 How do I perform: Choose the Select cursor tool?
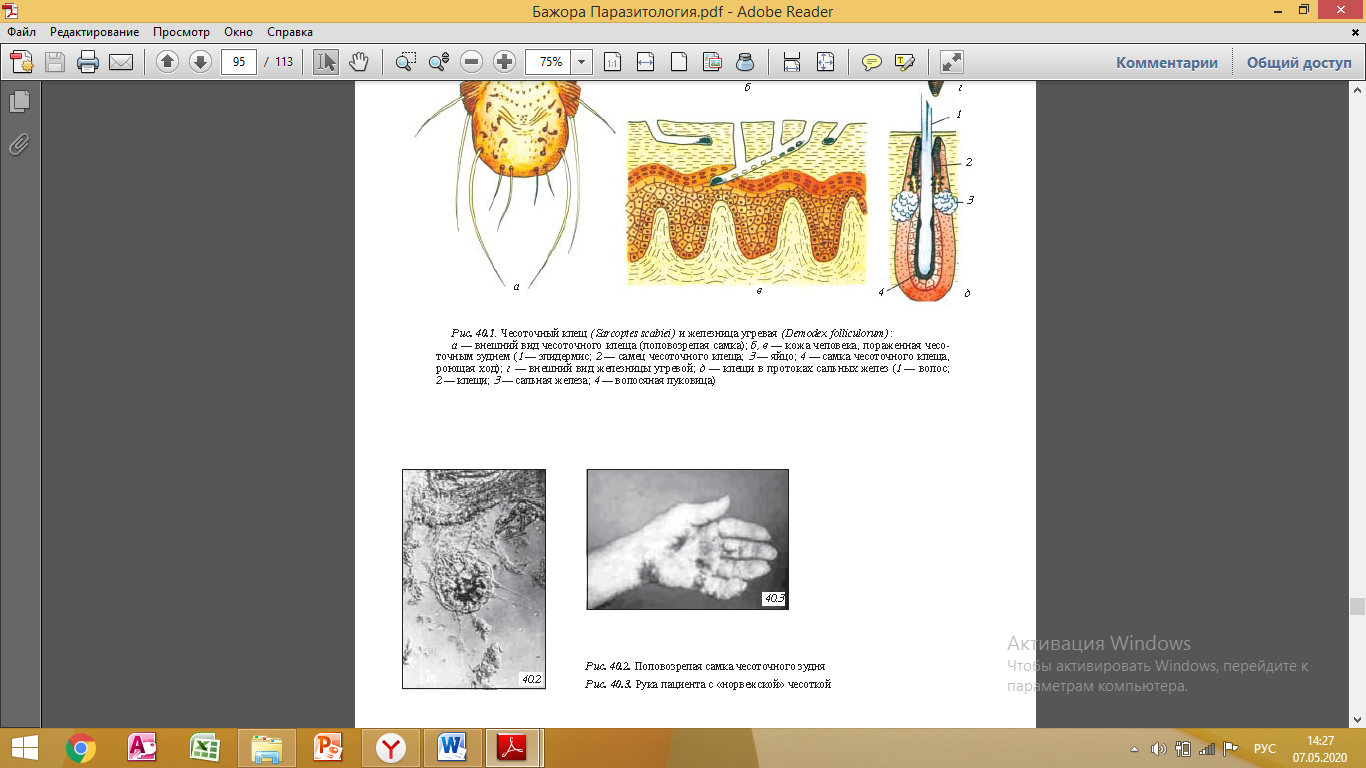[x=326, y=62]
